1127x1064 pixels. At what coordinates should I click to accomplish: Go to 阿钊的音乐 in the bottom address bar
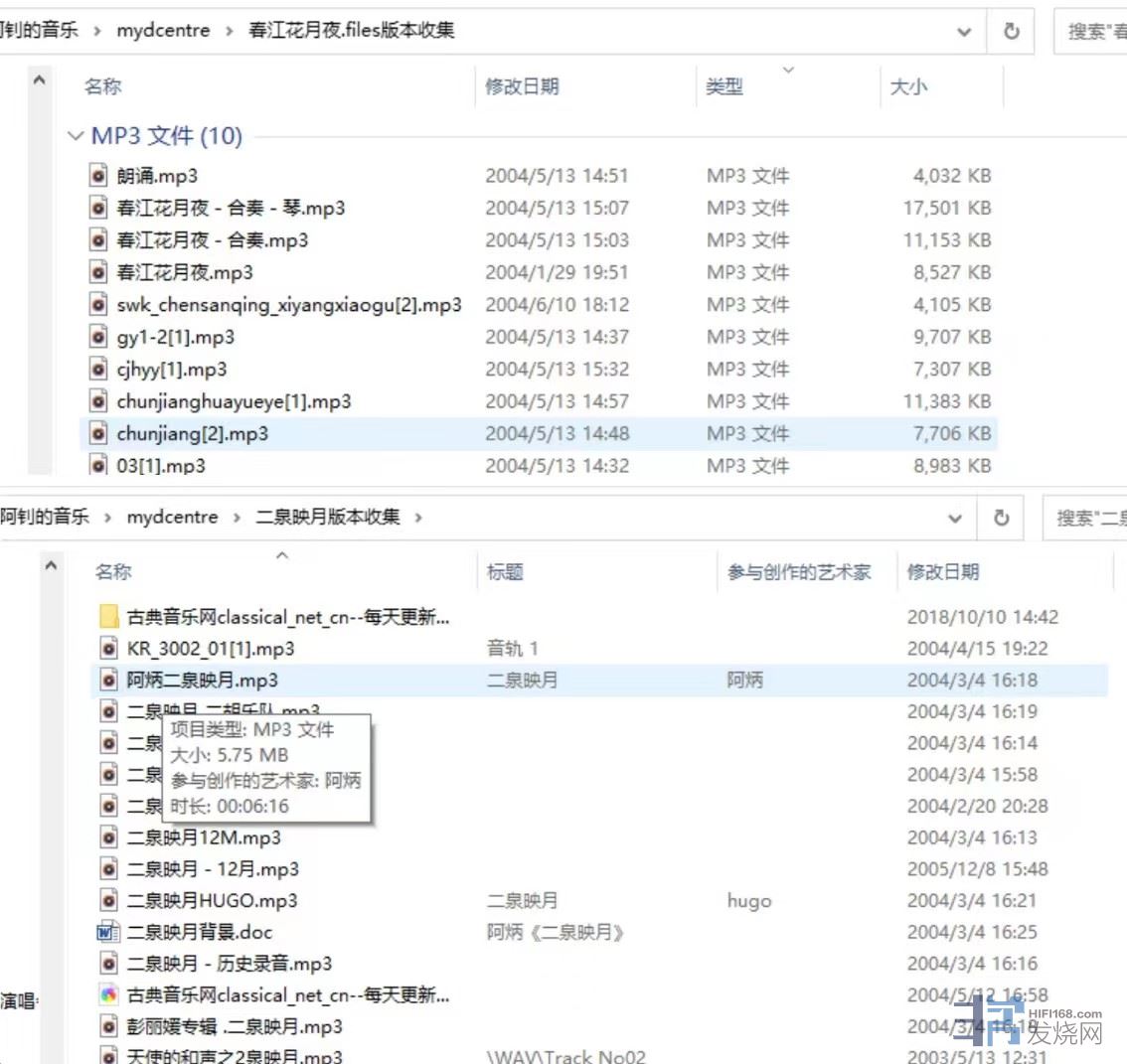45,517
